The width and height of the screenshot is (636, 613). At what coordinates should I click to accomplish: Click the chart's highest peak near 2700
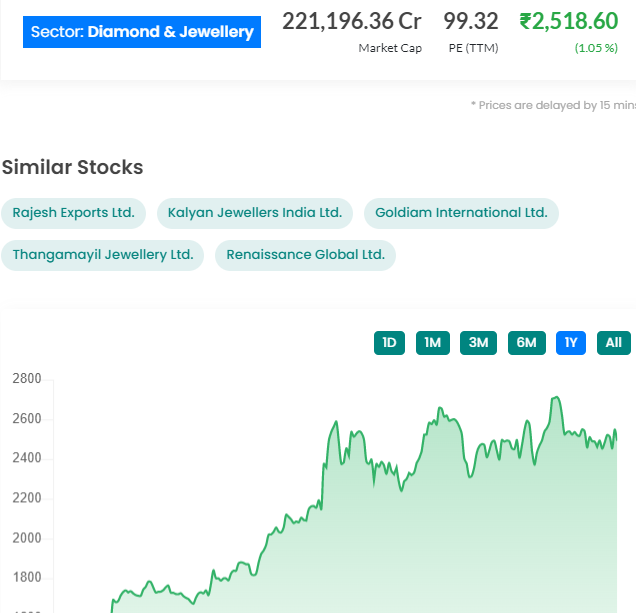(x=556, y=398)
